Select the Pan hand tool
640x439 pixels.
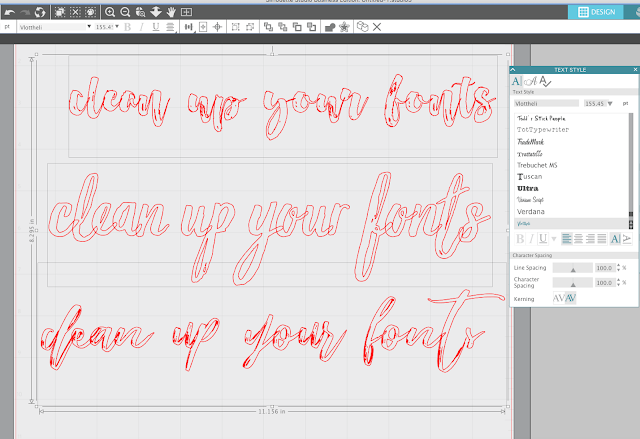pyautogui.click(x=171, y=12)
